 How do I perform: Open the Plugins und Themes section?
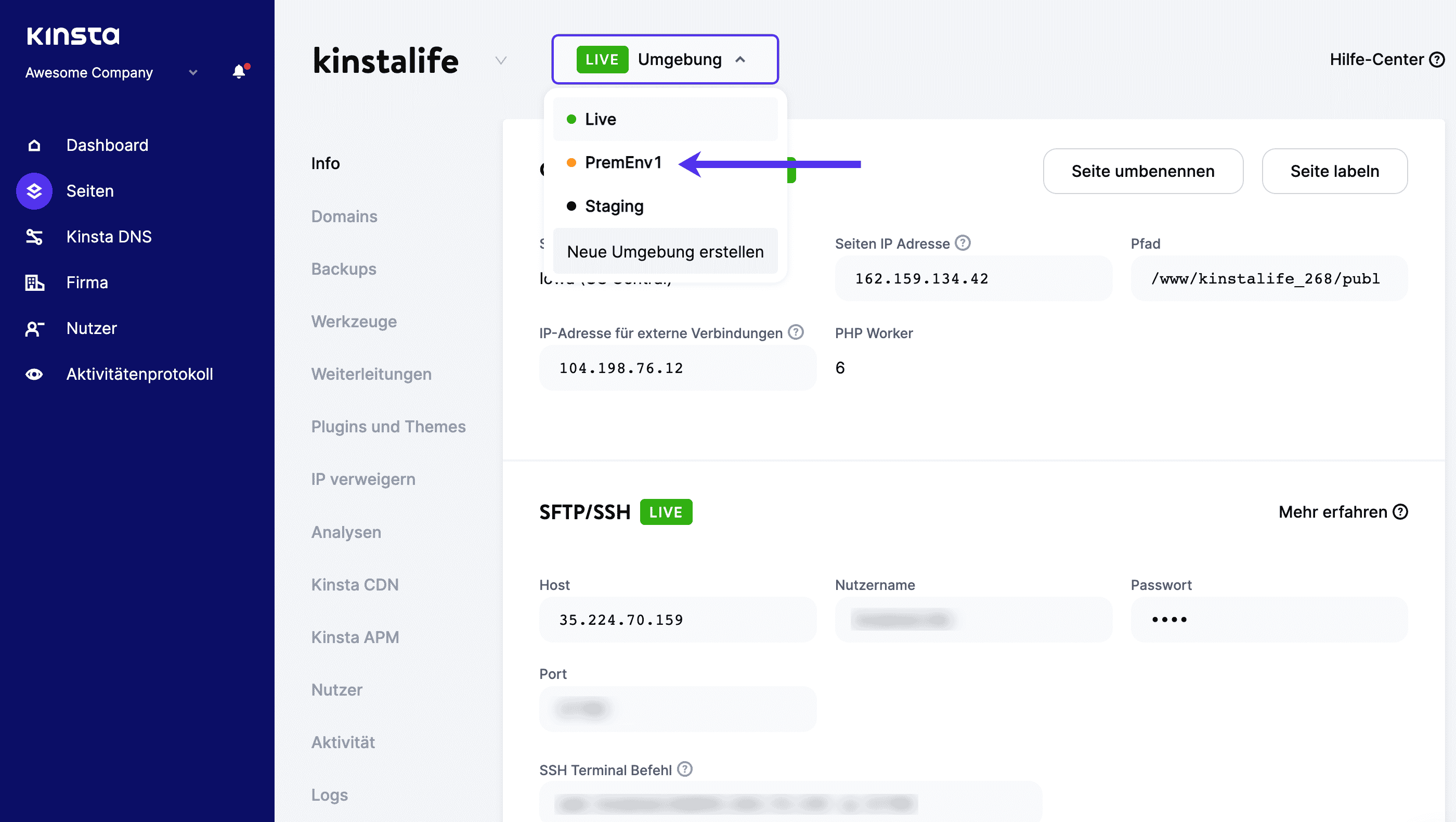coord(388,427)
